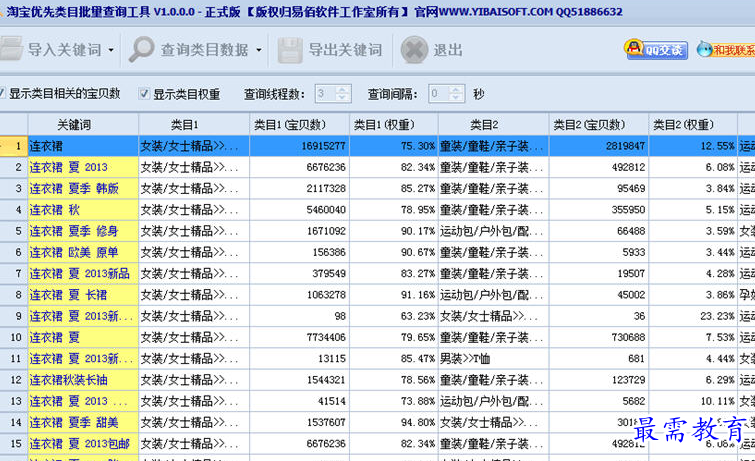Click cell value 2117328
Image resolution: width=755 pixels, height=461 pixels.
pos(299,188)
